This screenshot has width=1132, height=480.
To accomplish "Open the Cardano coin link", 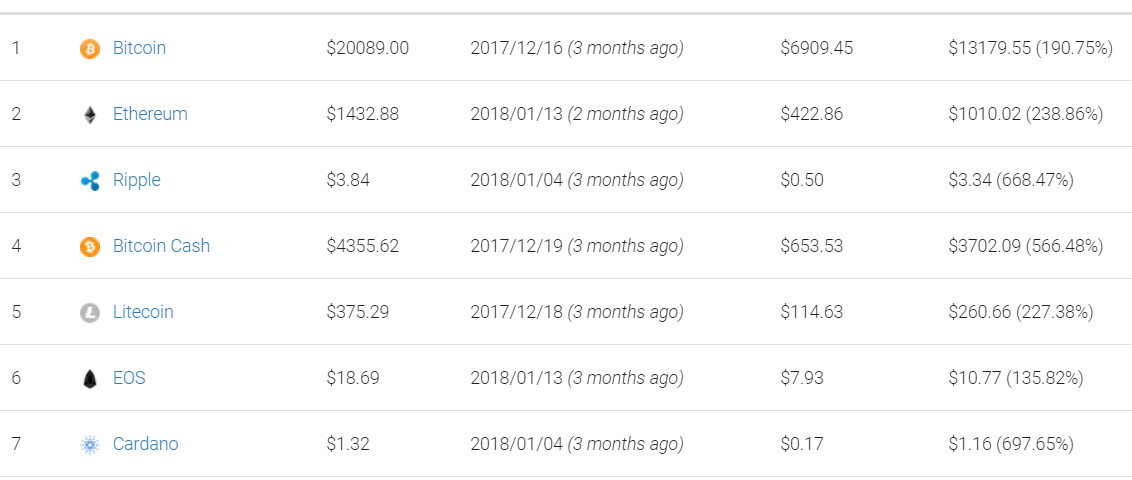I will click(145, 444).
